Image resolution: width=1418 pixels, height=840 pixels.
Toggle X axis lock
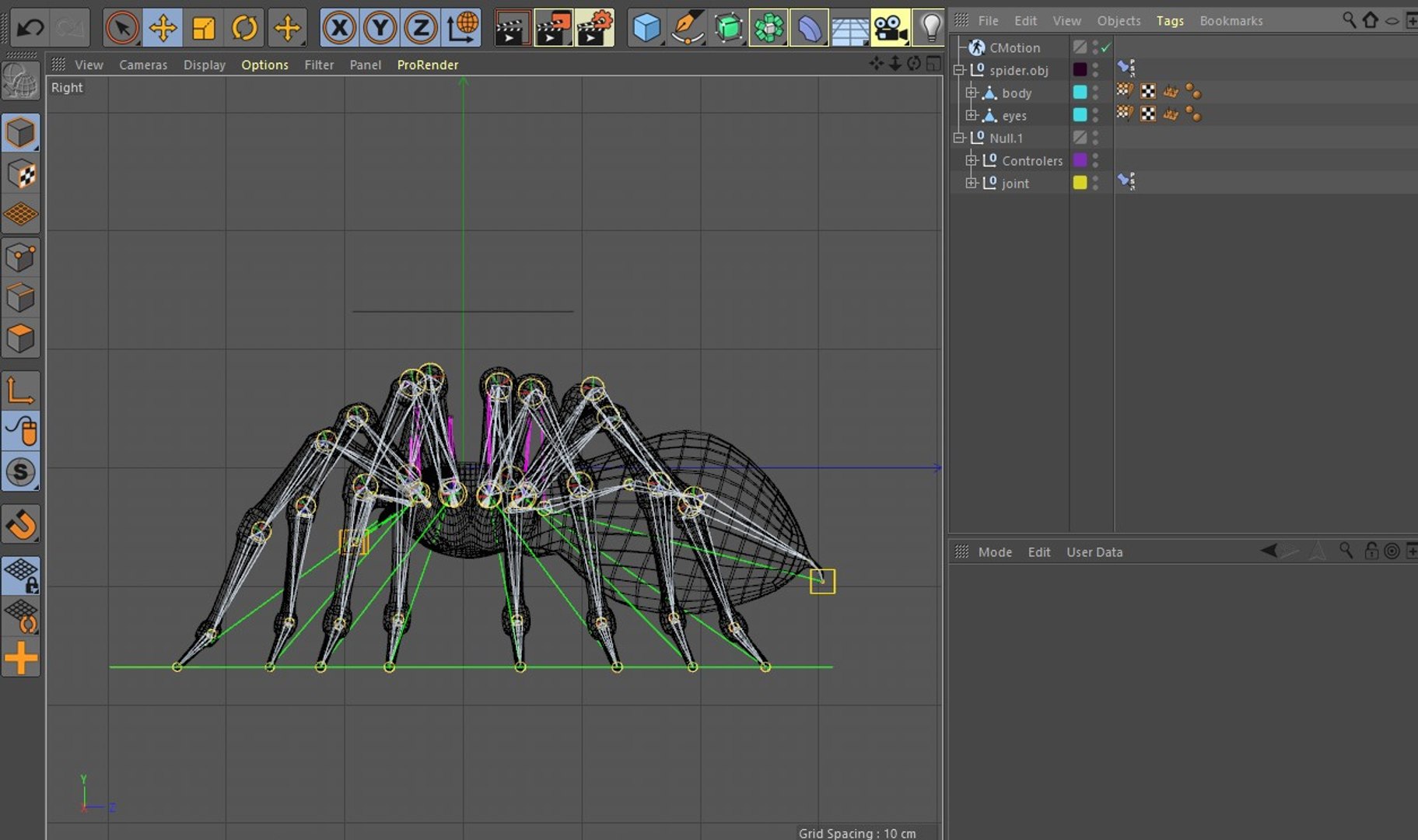[339, 28]
